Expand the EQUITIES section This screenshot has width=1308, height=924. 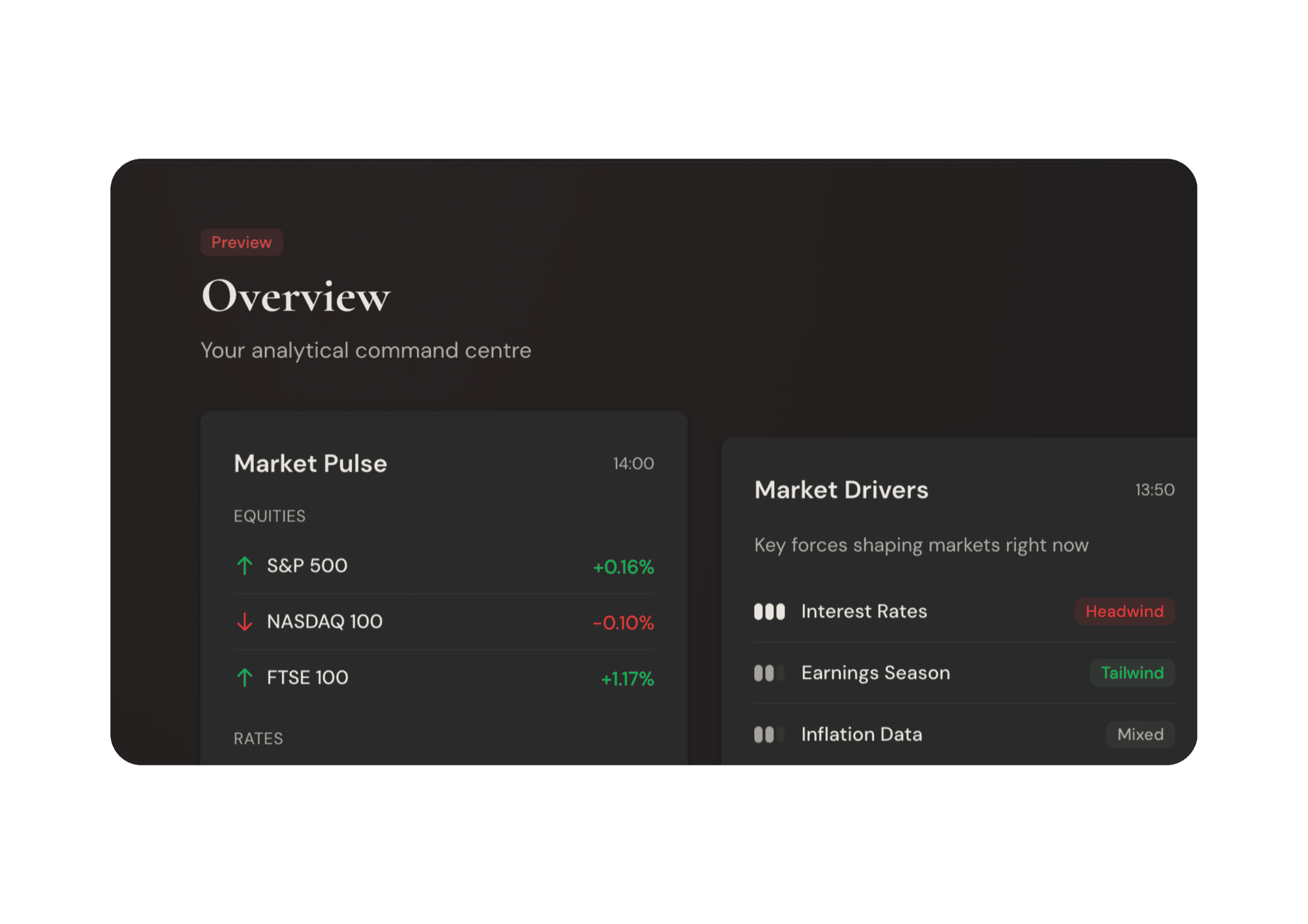pos(269,516)
